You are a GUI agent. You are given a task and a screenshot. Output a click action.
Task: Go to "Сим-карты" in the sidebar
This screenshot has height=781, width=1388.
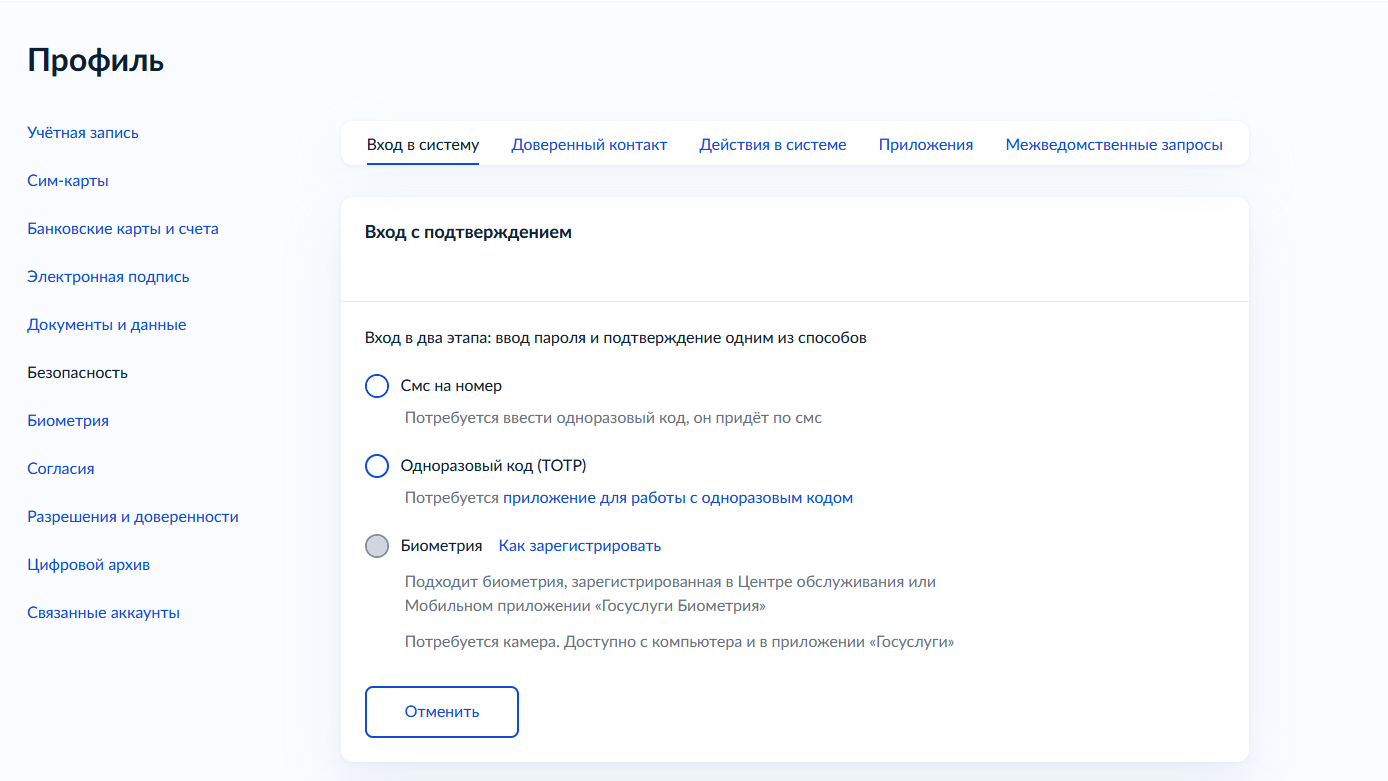click(x=68, y=181)
